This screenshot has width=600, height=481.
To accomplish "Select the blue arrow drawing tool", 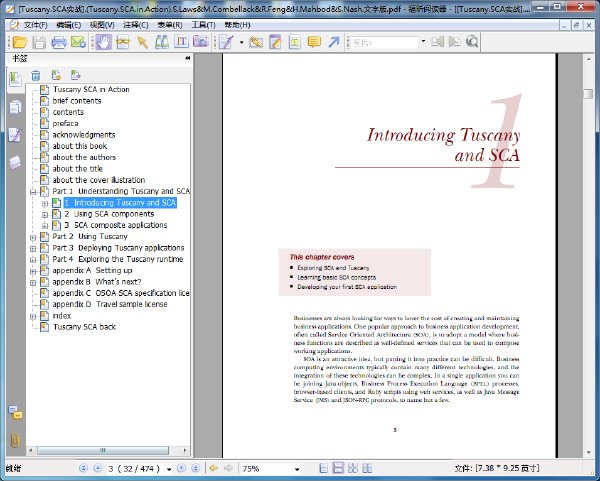I will (x=334, y=42).
